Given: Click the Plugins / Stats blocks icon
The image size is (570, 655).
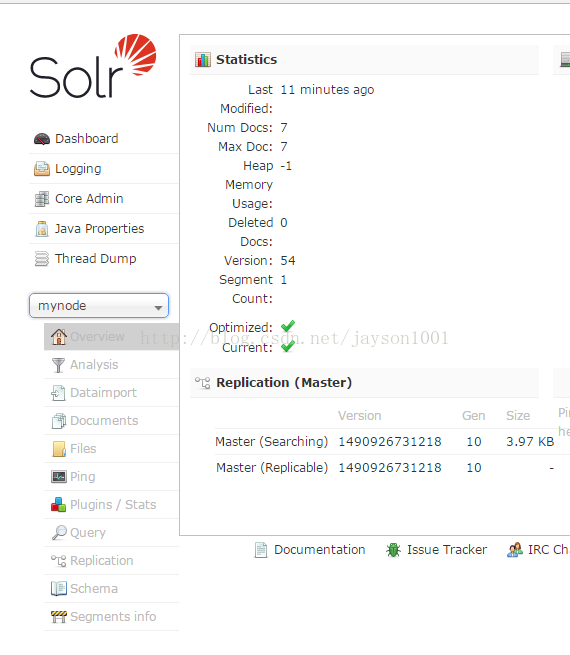Looking at the screenshot, I should (58, 505).
